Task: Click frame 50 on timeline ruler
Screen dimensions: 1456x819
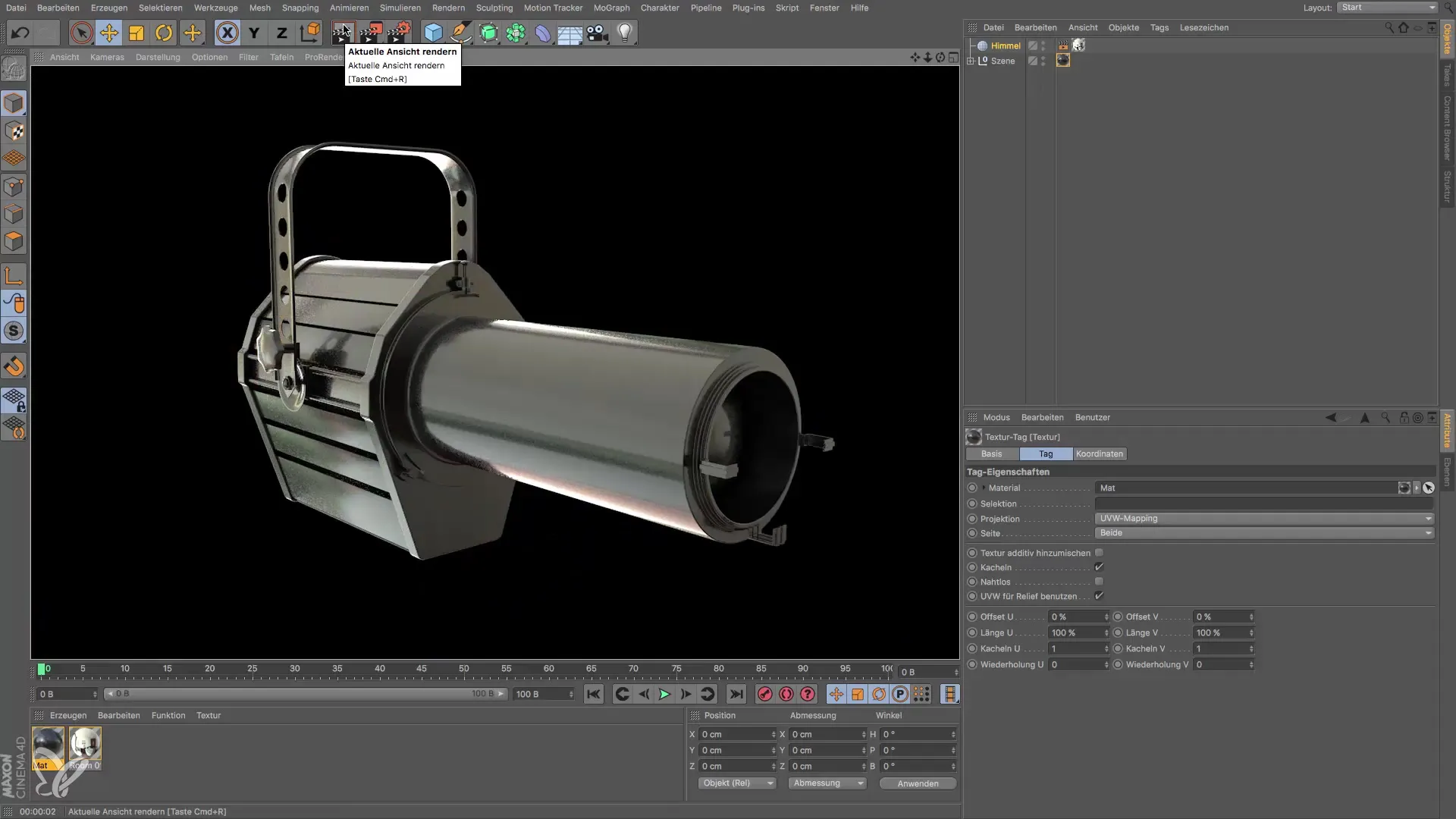Action: (463, 669)
